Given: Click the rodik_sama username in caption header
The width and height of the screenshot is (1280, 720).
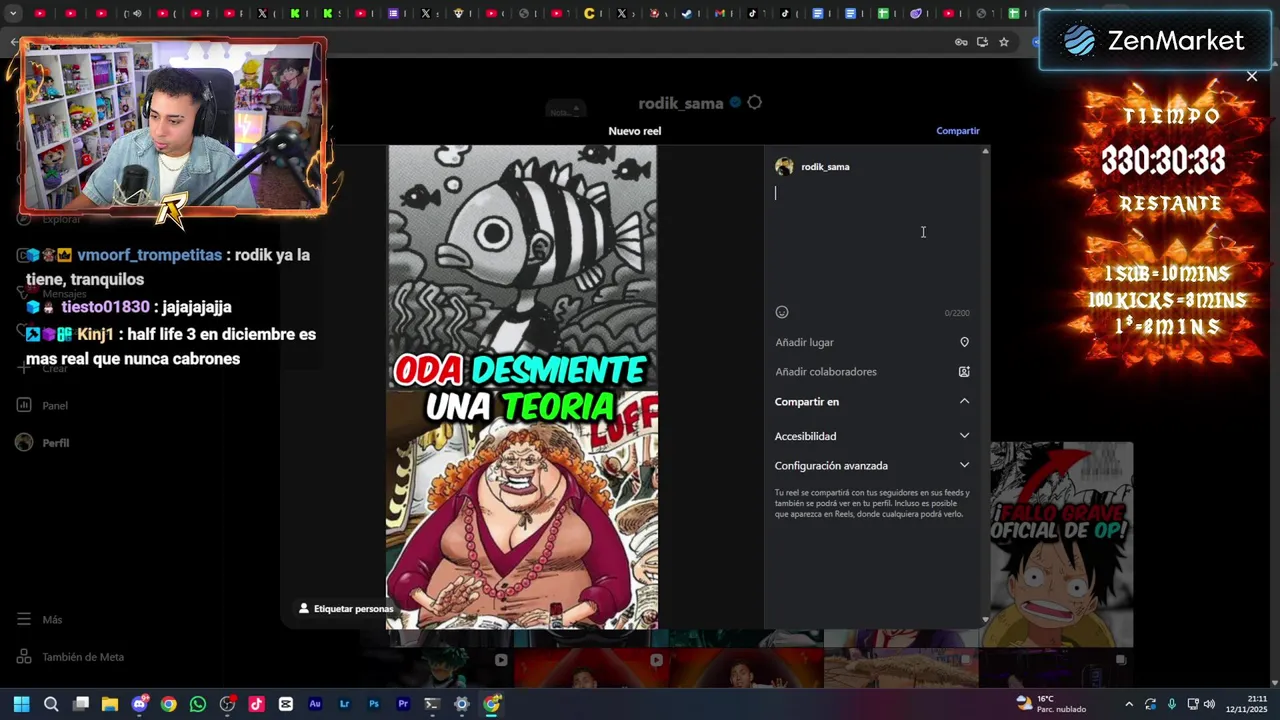Looking at the screenshot, I should 825,167.
